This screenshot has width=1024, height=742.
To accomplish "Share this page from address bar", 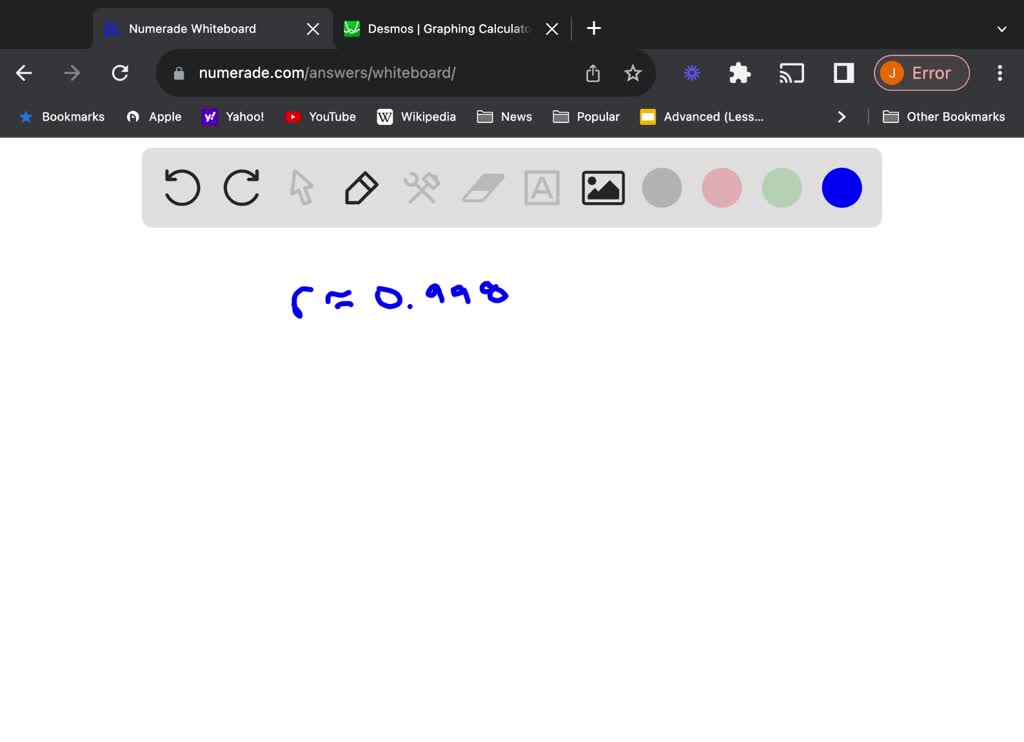I will coord(592,73).
